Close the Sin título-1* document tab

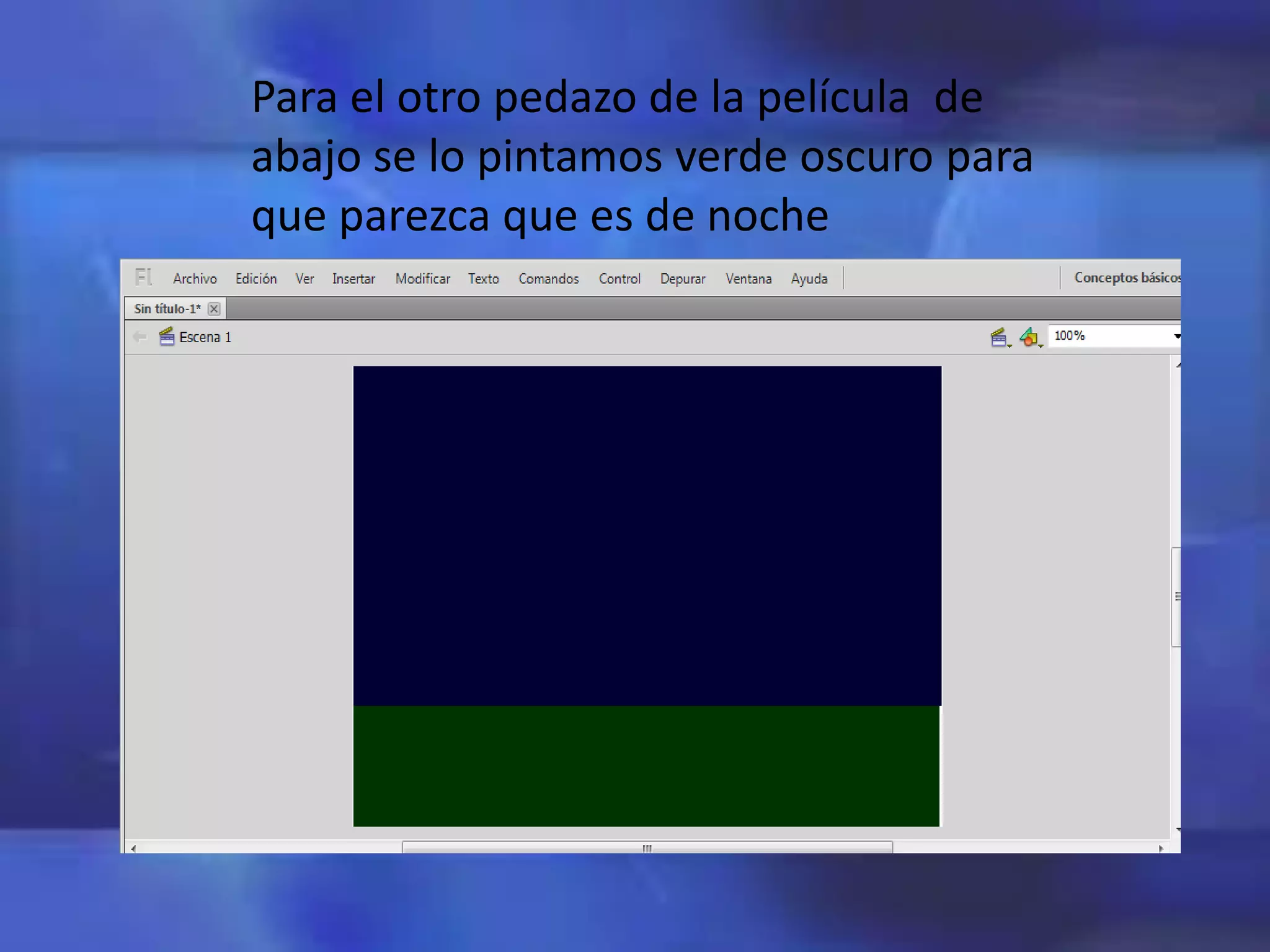coord(214,309)
